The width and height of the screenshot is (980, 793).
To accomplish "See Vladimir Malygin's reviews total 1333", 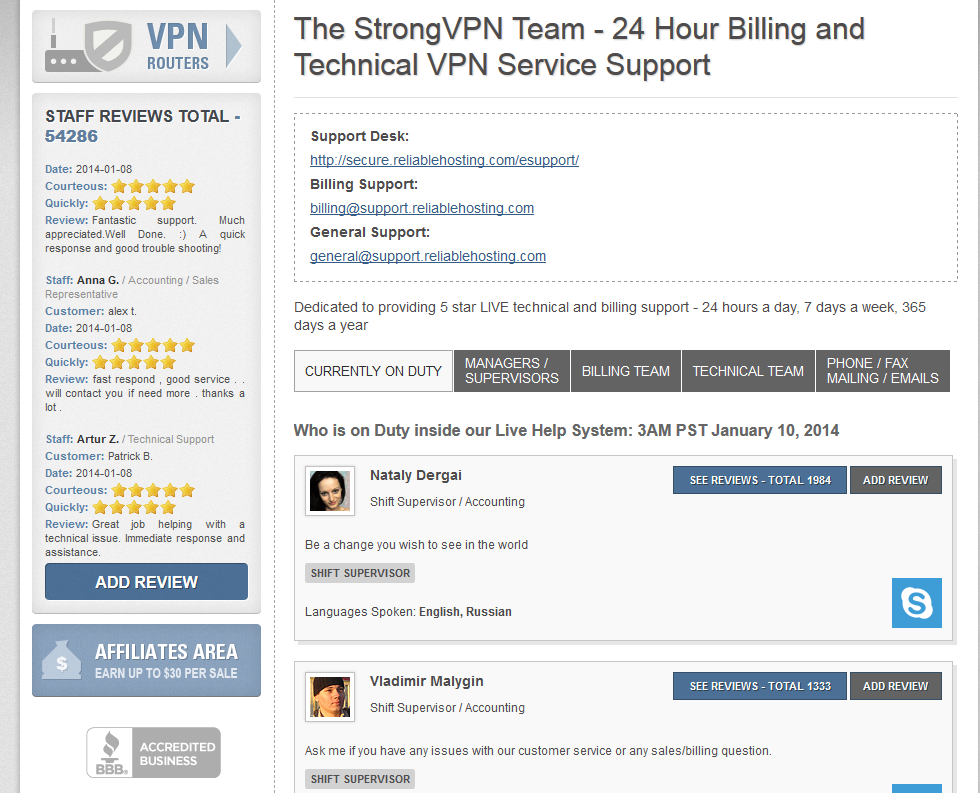I will coord(760,686).
